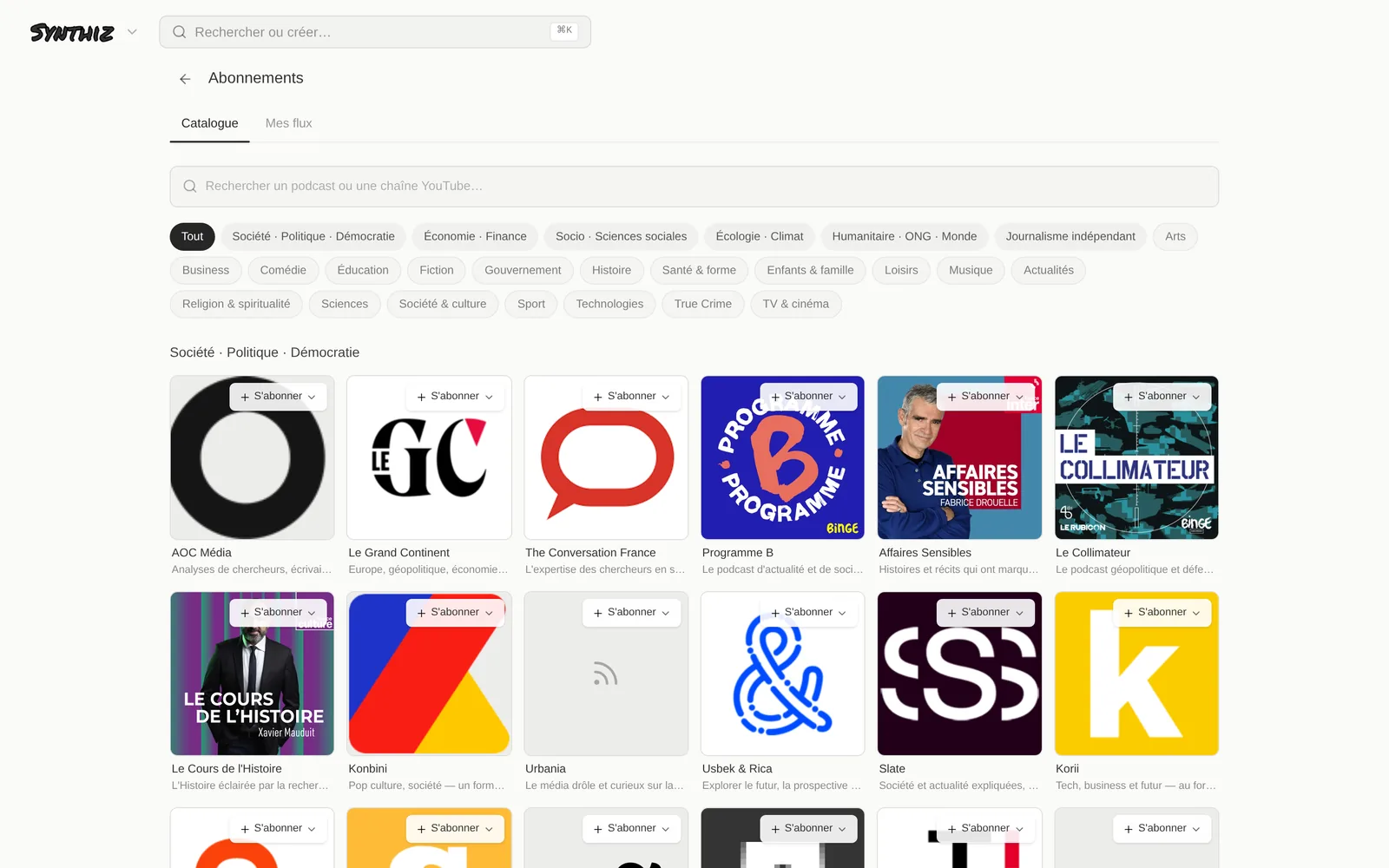Viewport: 1389px width, 868px height.
Task: Filter by Société · Politique · Démocratie chip
Action: [x=313, y=236]
